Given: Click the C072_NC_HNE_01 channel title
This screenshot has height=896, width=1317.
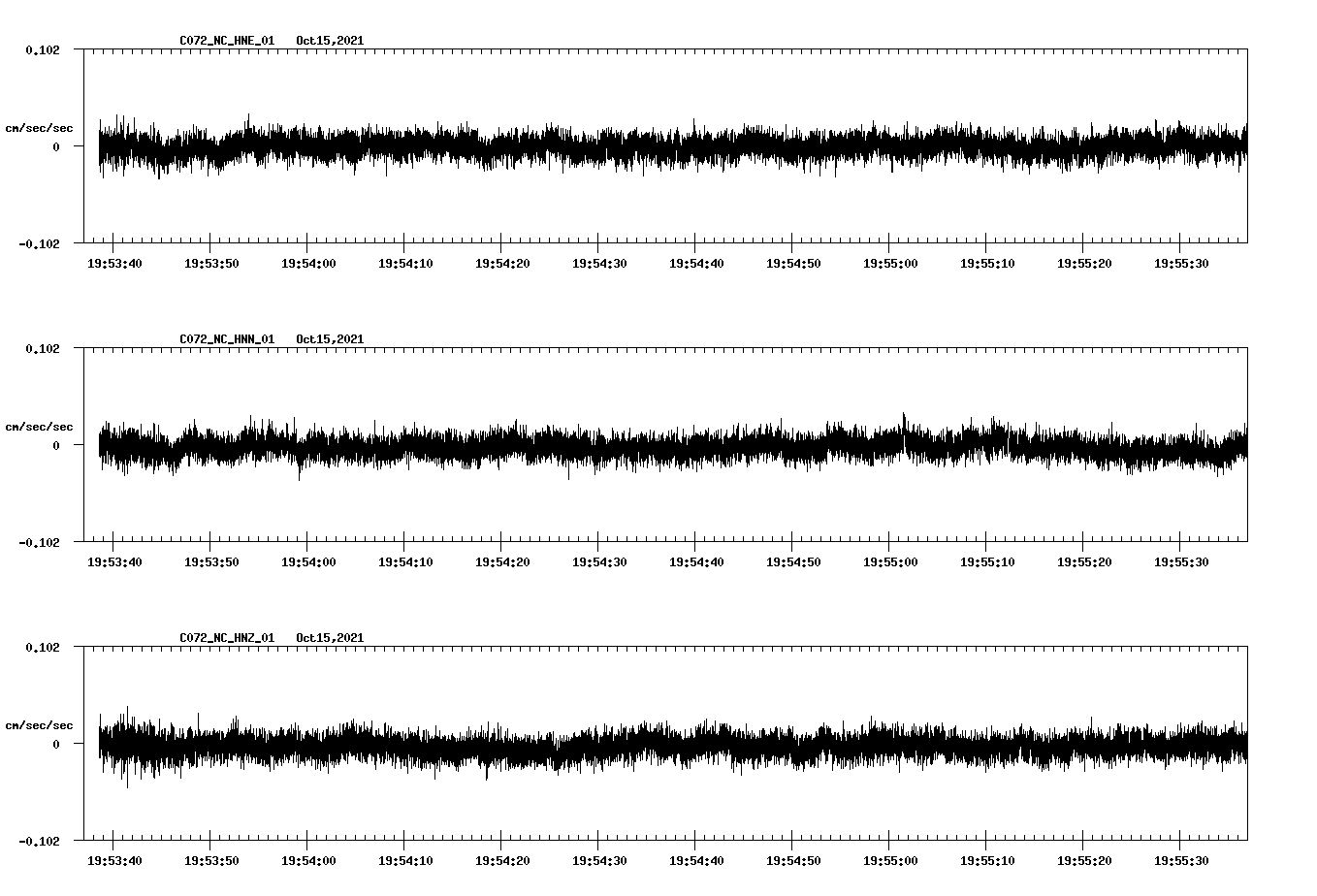Looking at the screenshot, I should coord(227,41).
